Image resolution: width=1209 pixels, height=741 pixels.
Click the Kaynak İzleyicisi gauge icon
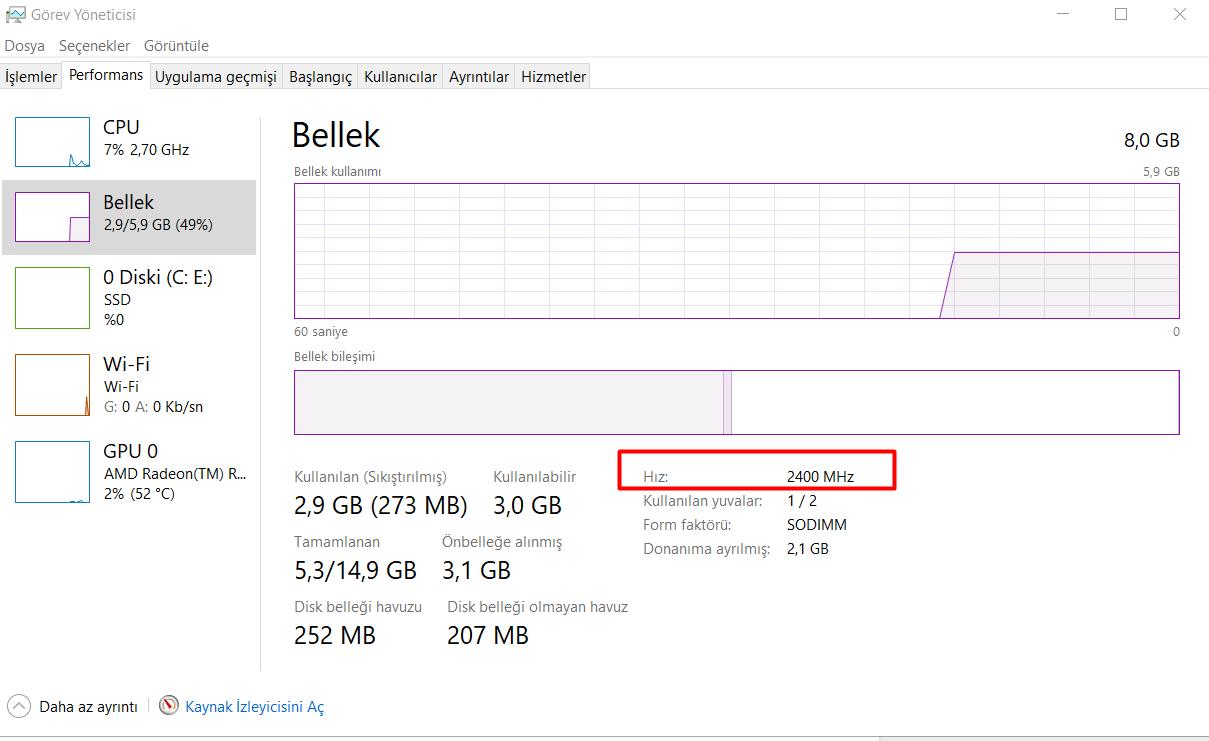(x=169, y=706)
